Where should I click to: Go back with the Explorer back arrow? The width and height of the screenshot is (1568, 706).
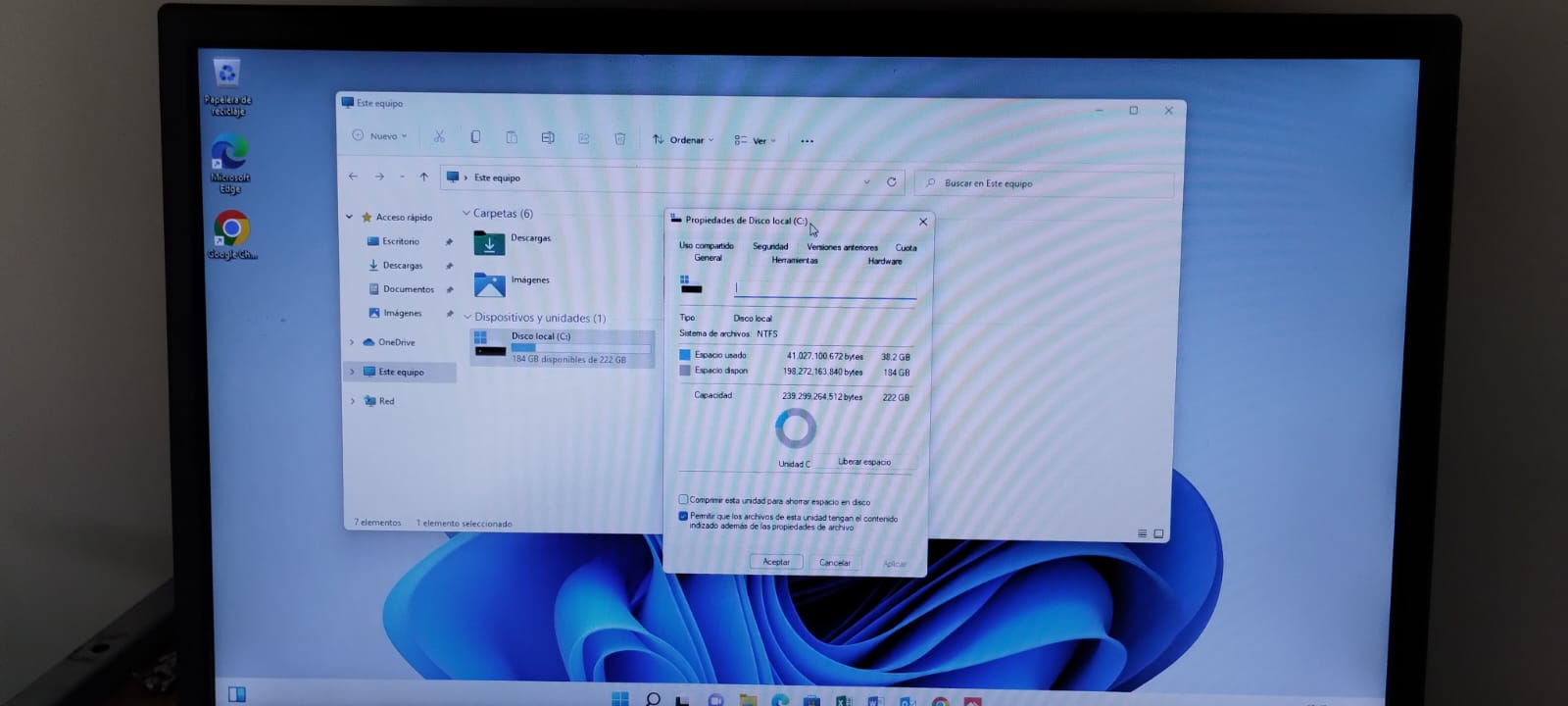(x=353, y=176)
